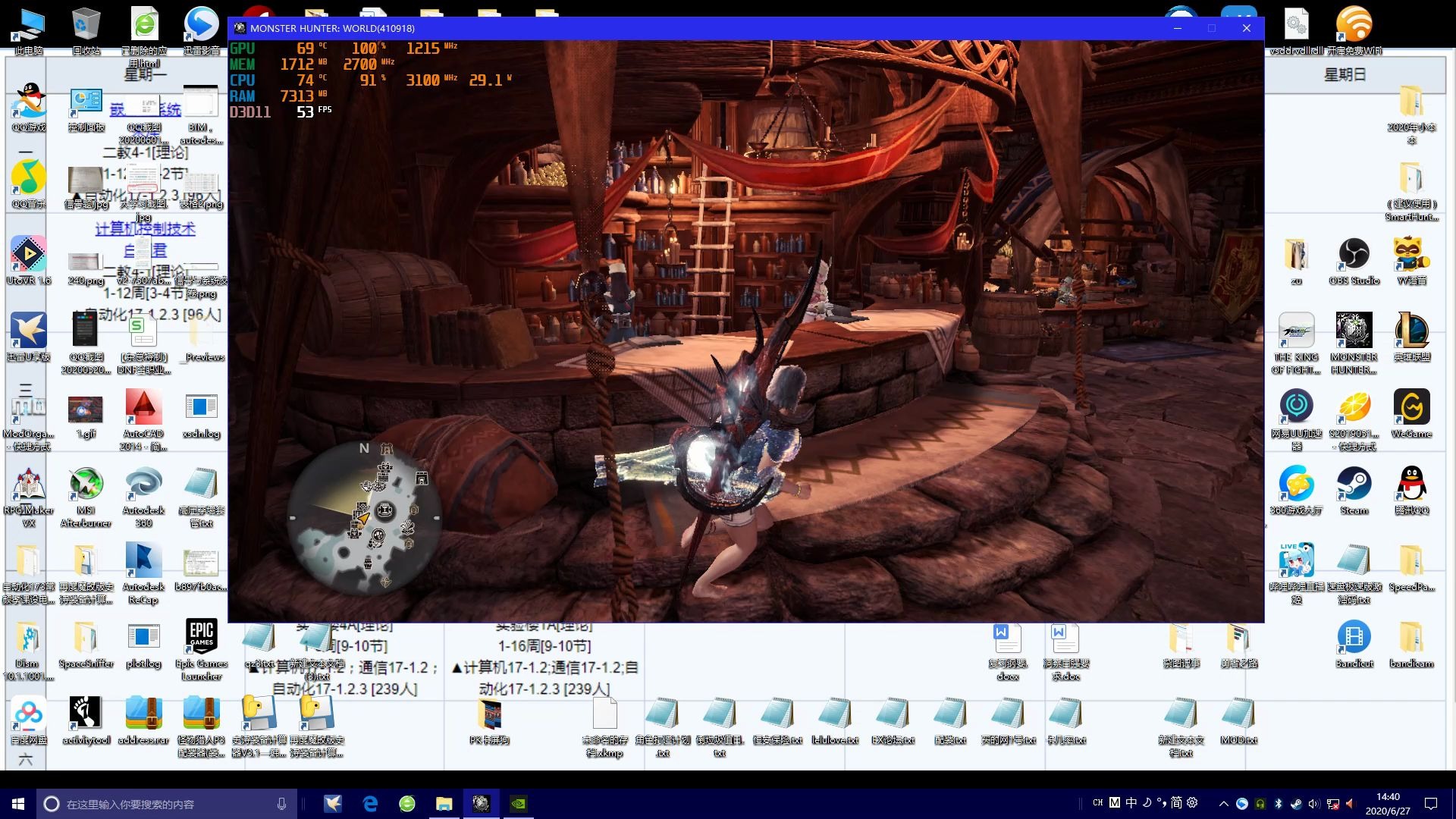The height and width of the screenshot is (819, 1456).
Task: Launch OBS Studio from desktop
Action: (x=1354, y=256)
